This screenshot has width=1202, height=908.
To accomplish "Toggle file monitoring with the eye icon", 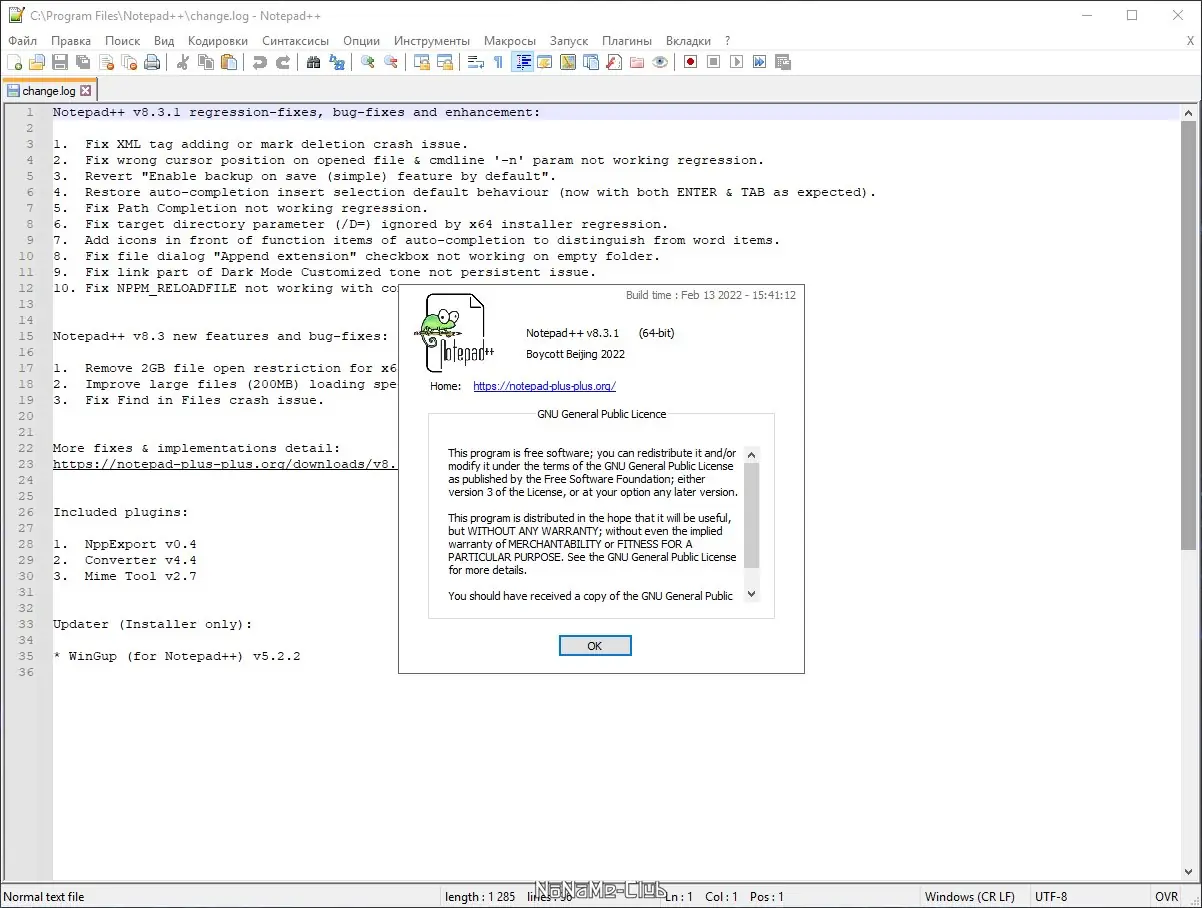I will click(660, 62).
